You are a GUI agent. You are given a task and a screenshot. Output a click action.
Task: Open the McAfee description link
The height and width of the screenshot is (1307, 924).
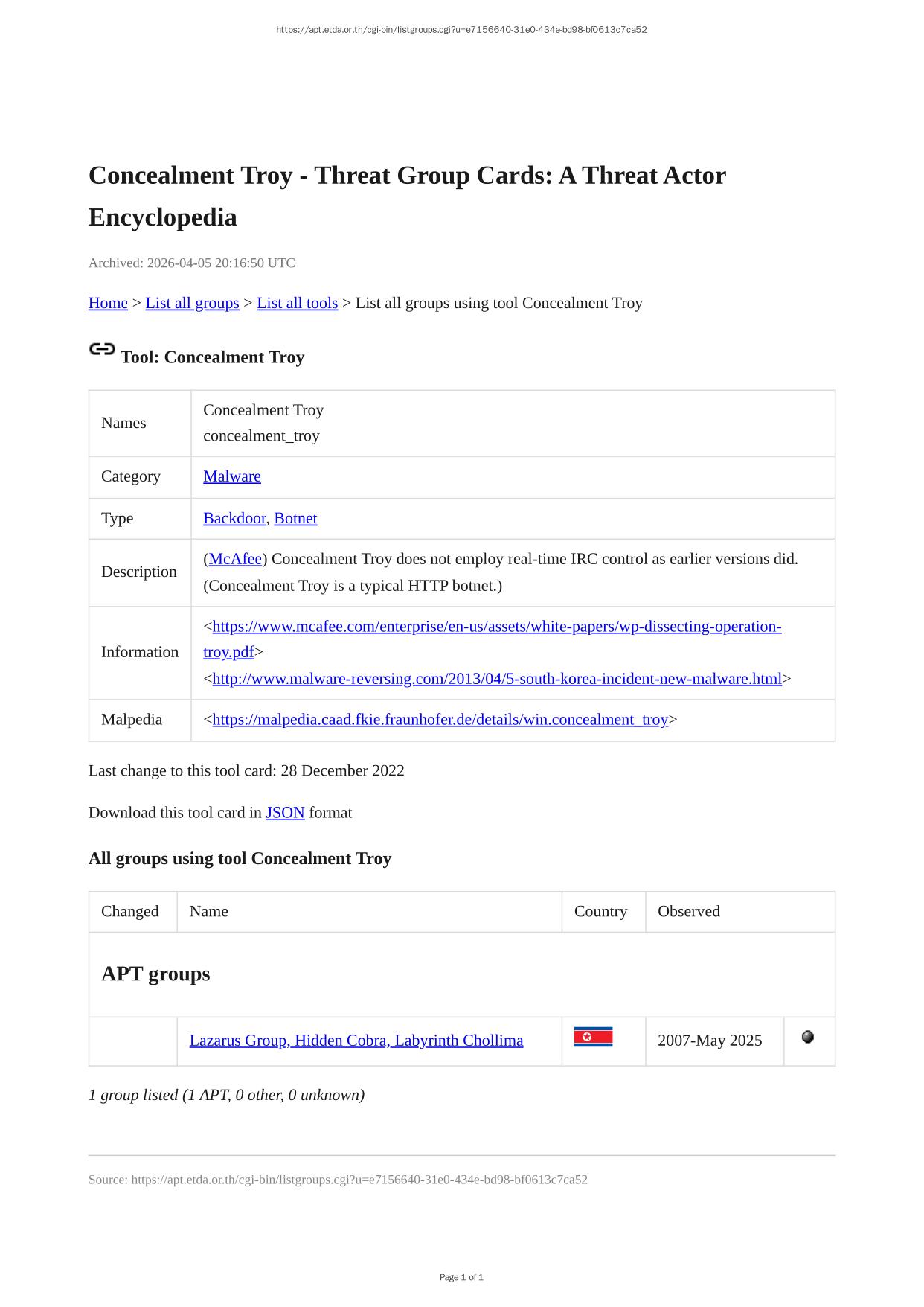tap(235, 559)
